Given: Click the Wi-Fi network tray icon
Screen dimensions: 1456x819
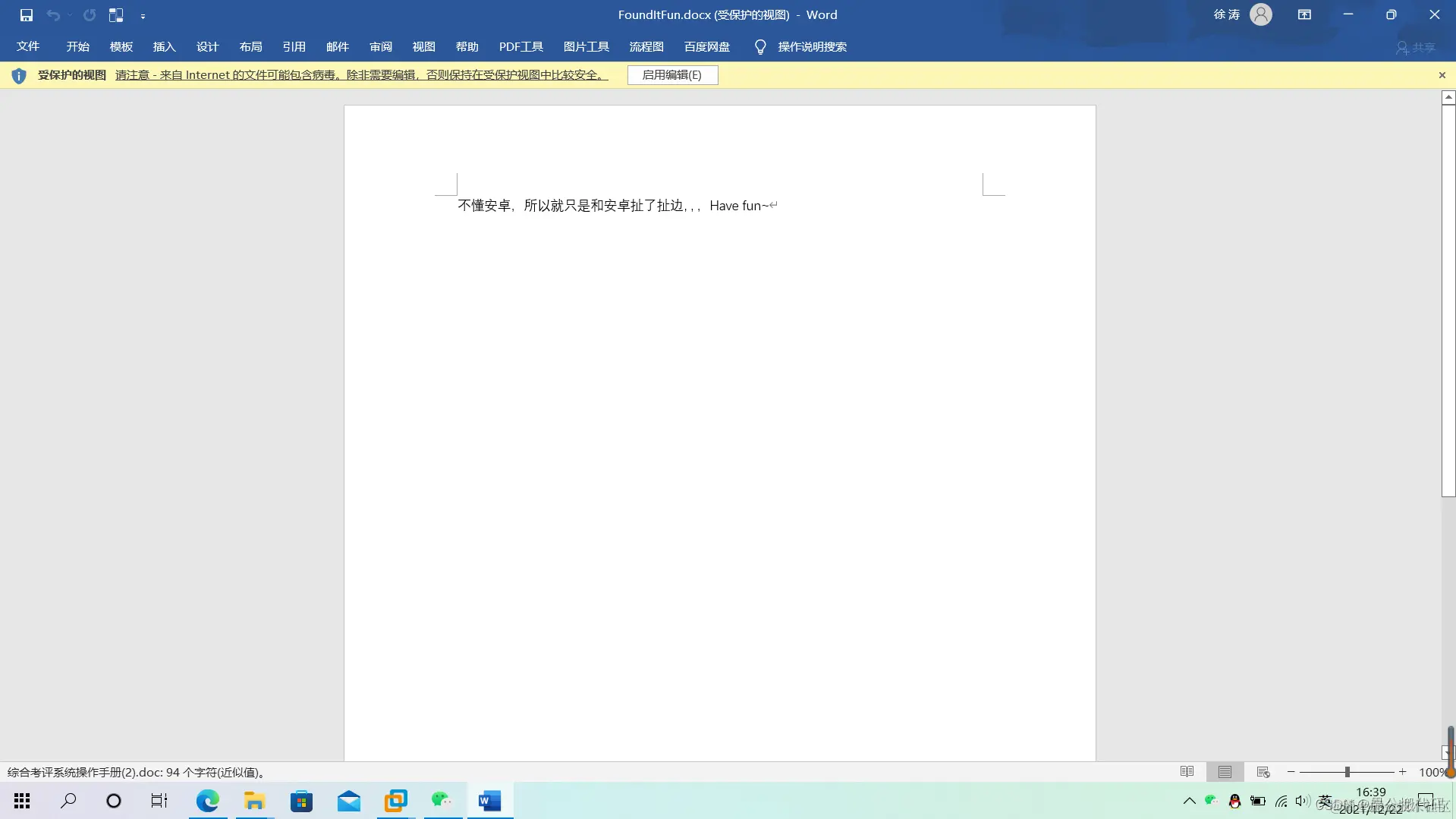Looking at the screenshot, I should [1281, 801].
